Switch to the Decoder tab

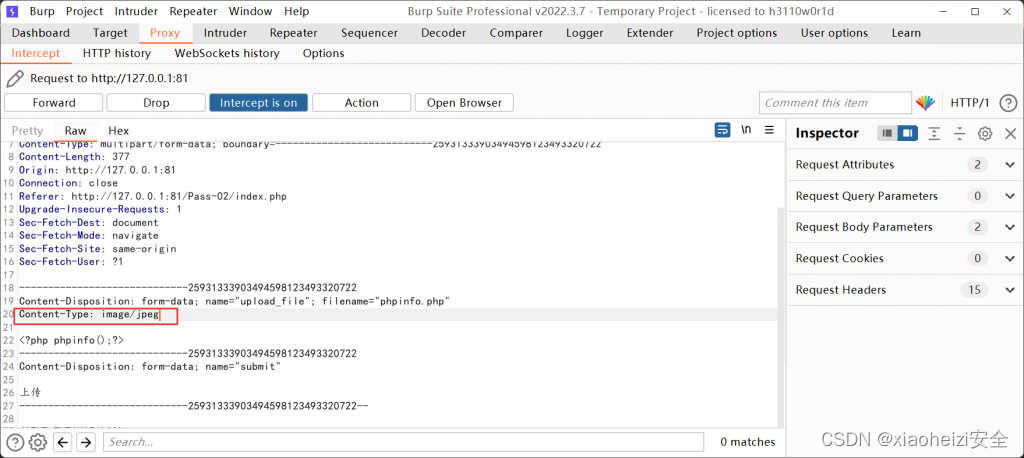tap(443, 33)
